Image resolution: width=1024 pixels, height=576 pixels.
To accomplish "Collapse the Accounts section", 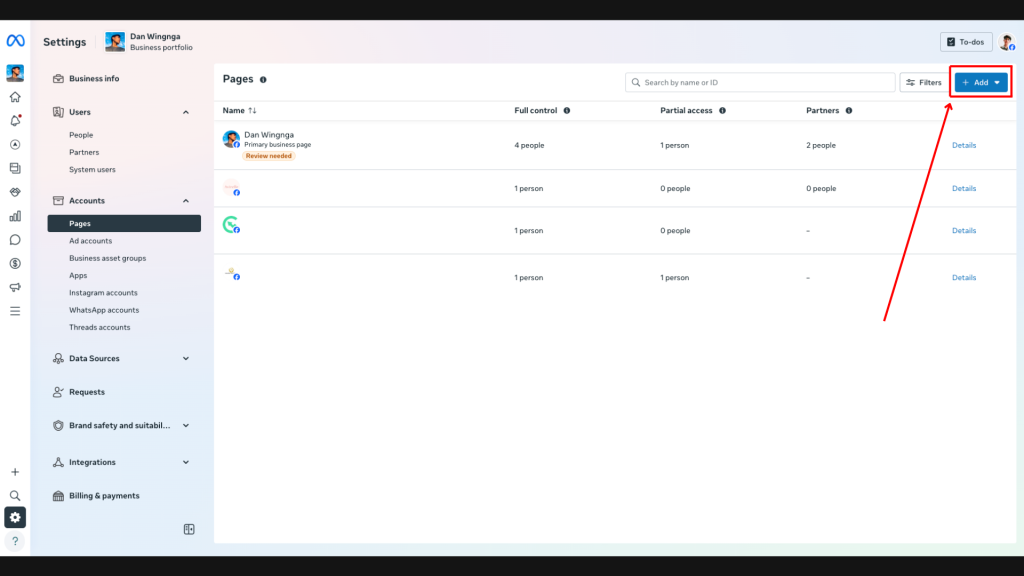I will tap(185, 201).
